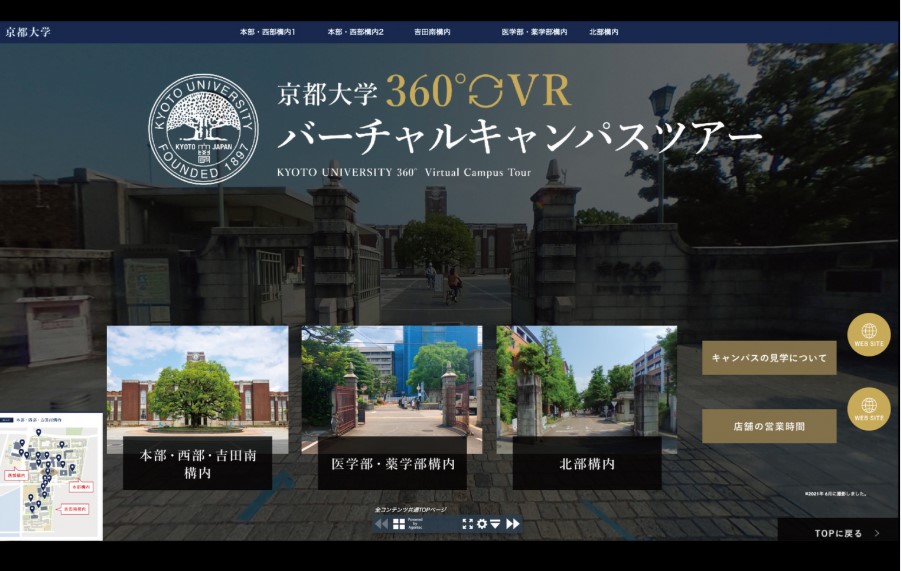Enter fullscreen mode via expand-arrows icon
This screenshot has width=901, height=571.
point(468,524)
